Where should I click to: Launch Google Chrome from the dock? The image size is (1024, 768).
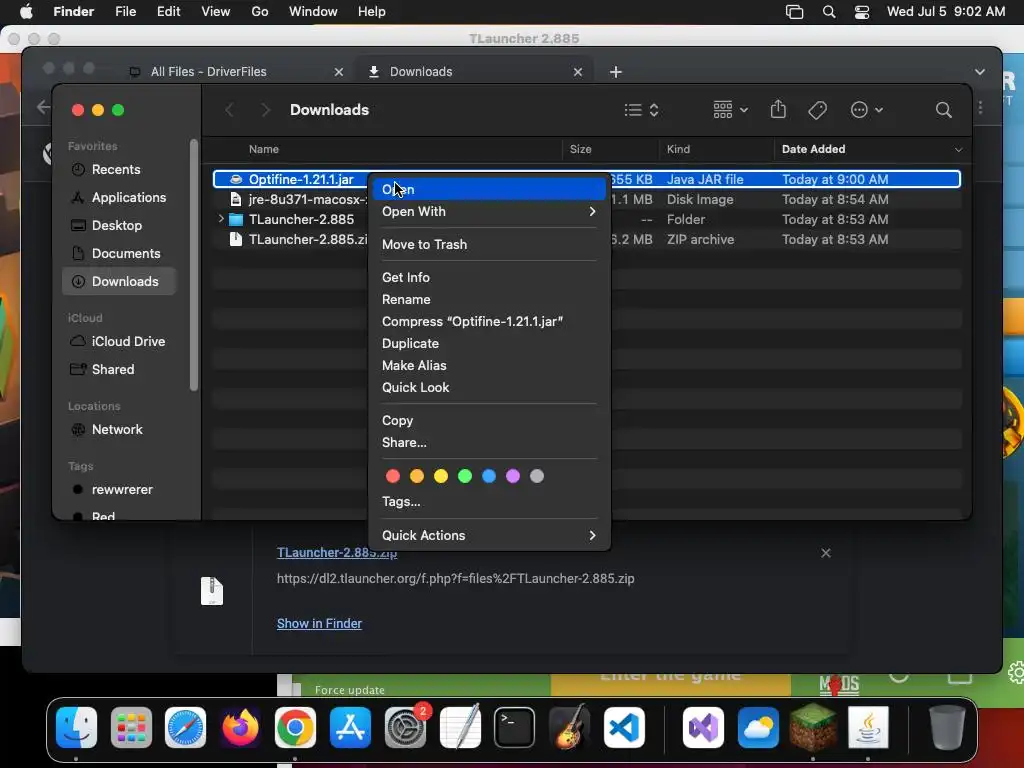pyautogui.click(x=295, y=727)
